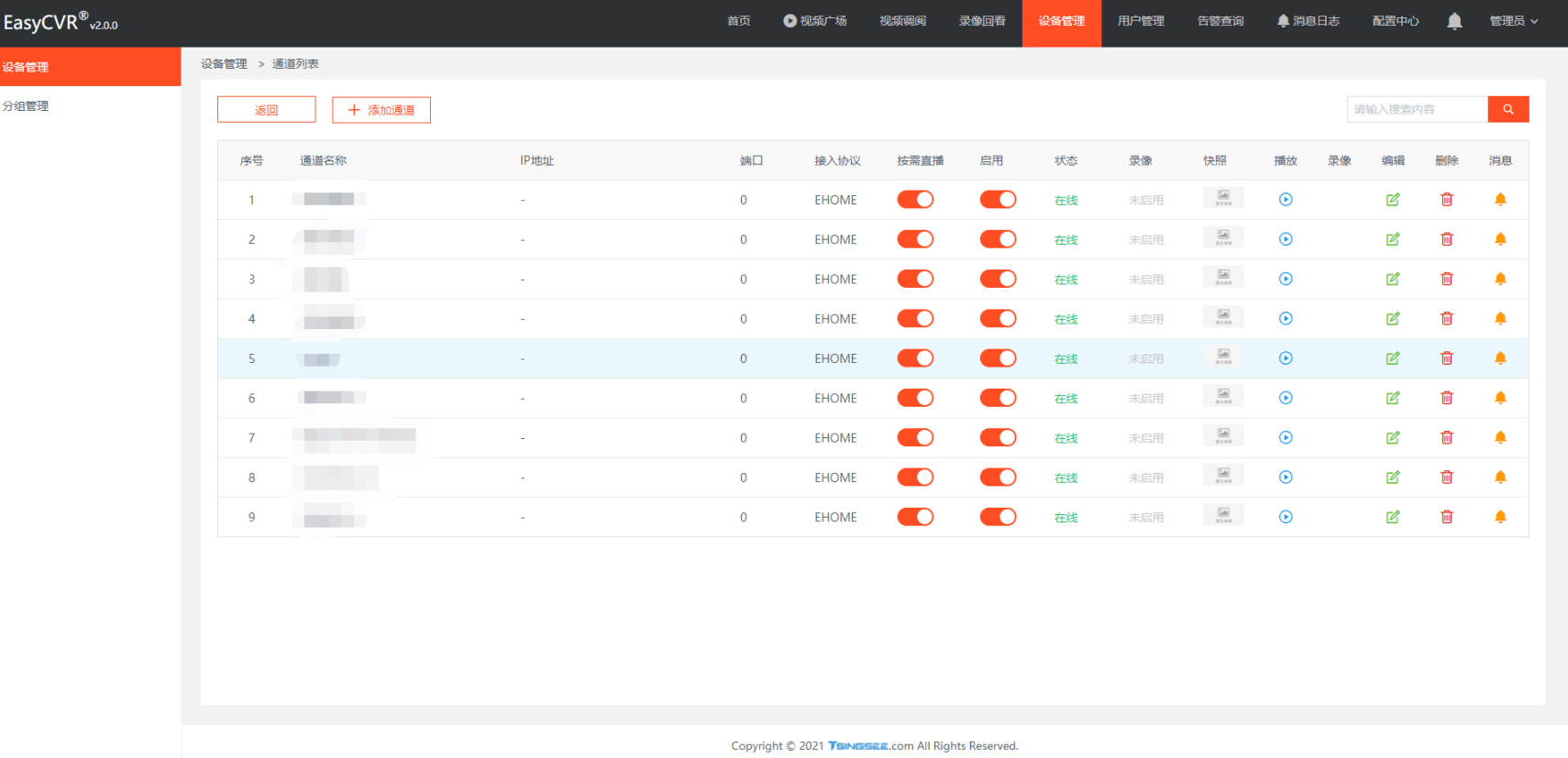This screenshot has height=758, width=1568.
Task: Play the channel in row 9
Action: coord(1286,517)
